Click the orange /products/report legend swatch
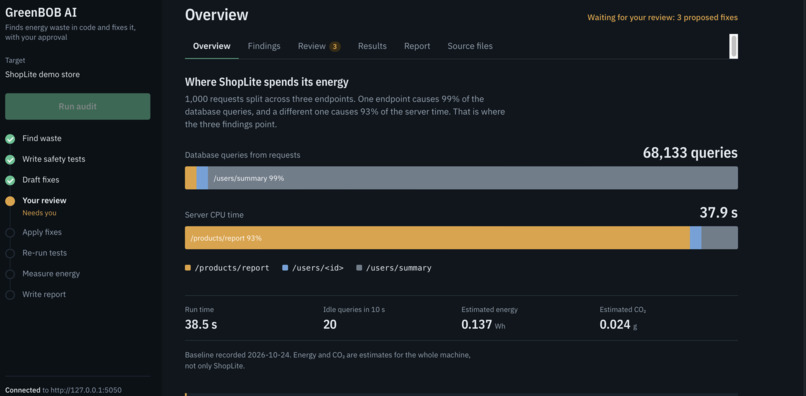The height and width of the screenshot is (396, 806). click(x=188, y=268)
